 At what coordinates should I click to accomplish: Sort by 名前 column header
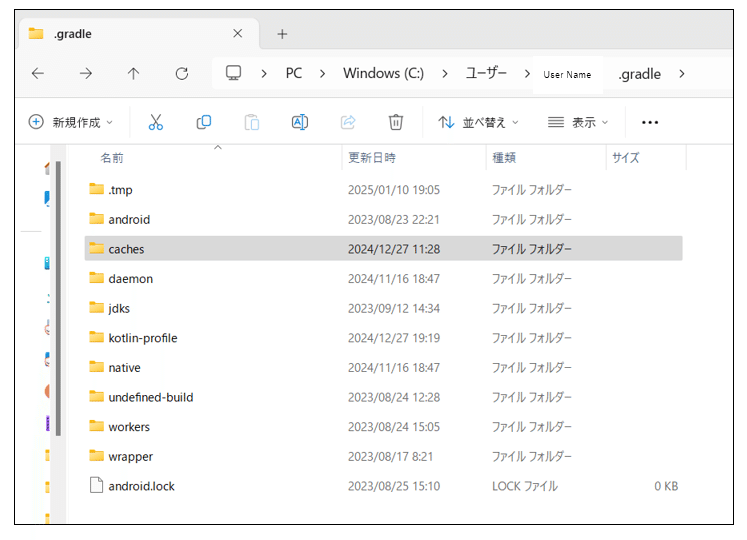tap(112, 158)
